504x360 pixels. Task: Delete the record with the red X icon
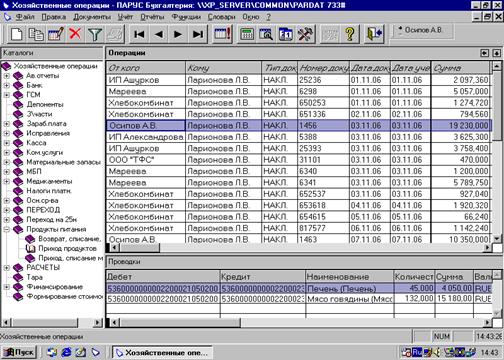click(x=75, y=34)
